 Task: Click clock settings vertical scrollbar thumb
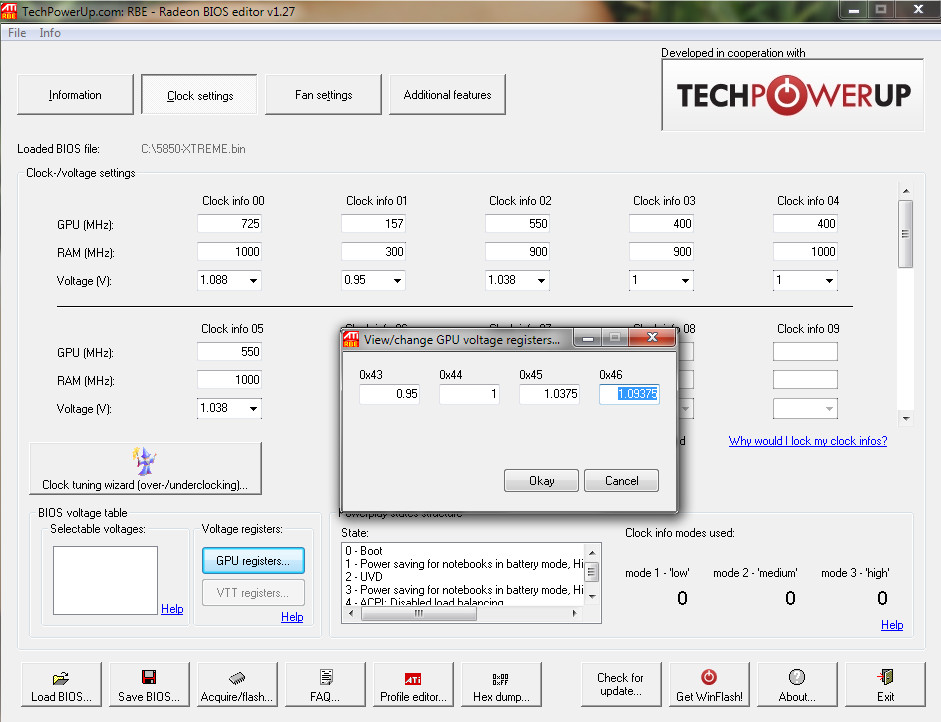click(906, 234)
